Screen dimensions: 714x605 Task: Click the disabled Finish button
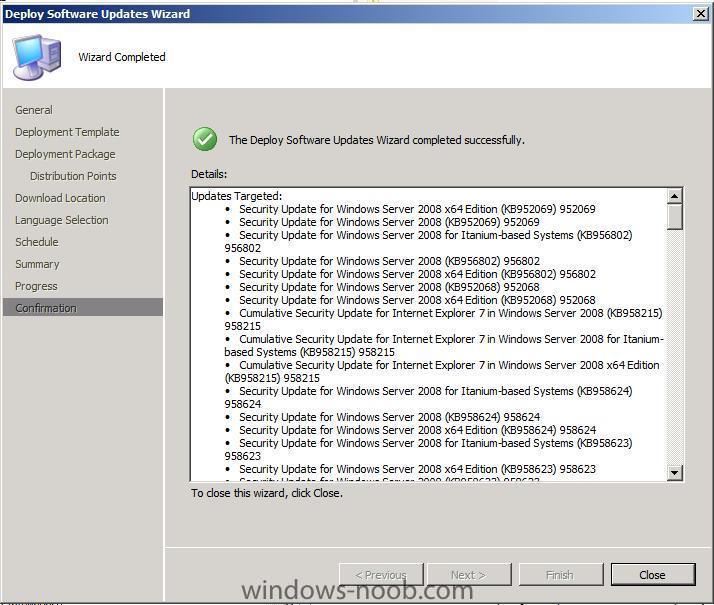pos(561,575)
